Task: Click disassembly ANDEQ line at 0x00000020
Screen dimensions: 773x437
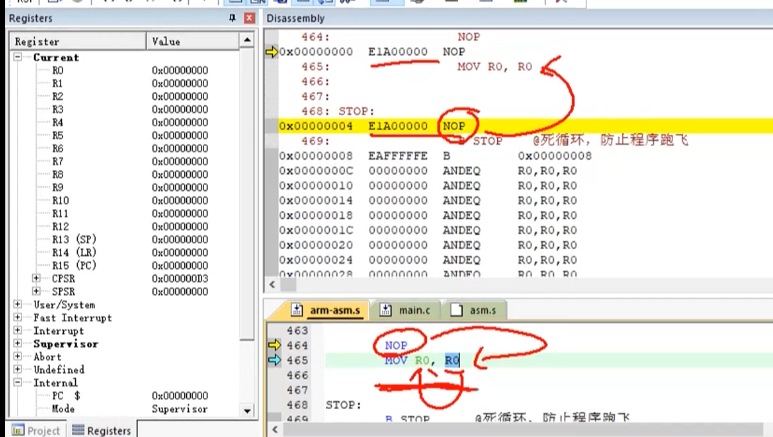Action: [526, 245]
